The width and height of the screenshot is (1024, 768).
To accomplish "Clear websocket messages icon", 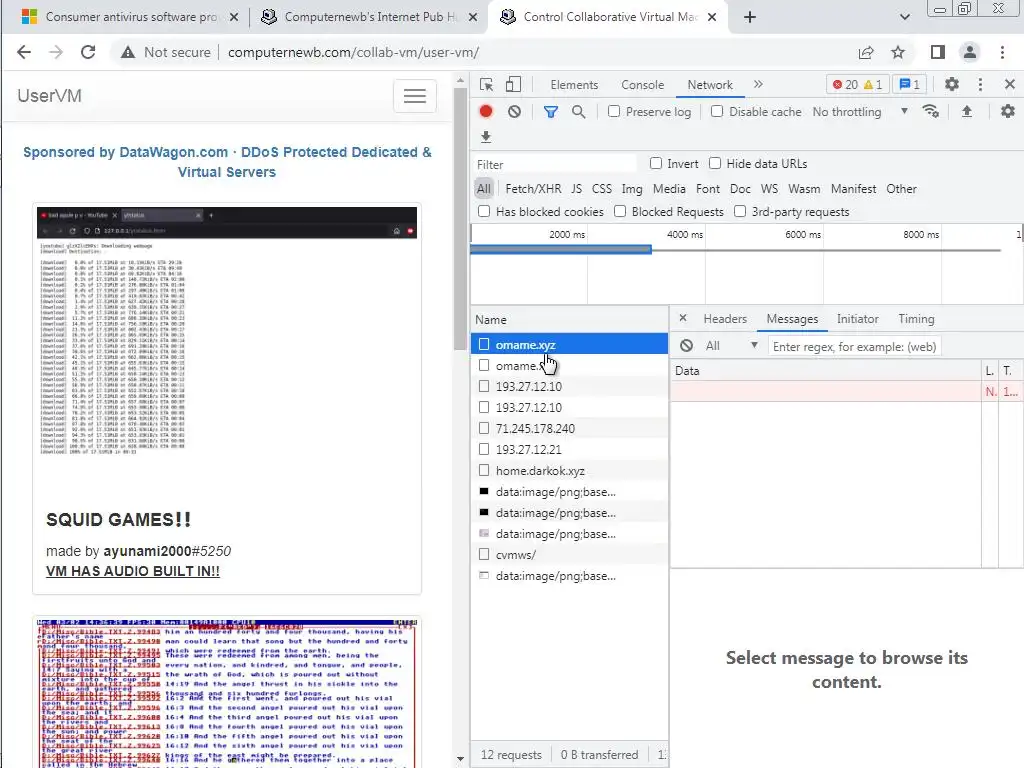I will [686, 346].
